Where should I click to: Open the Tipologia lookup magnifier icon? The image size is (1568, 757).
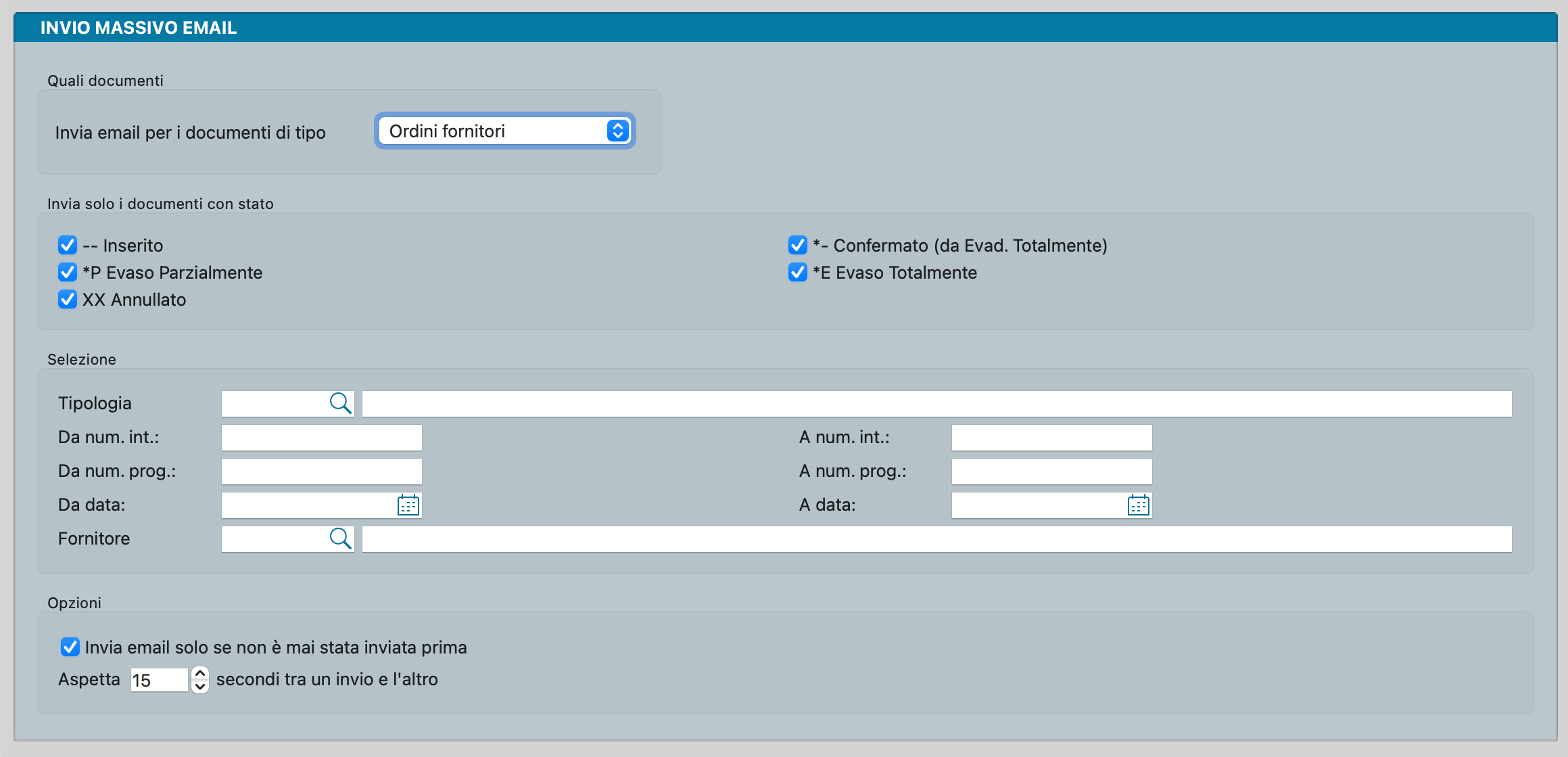[x=340, y=403]
